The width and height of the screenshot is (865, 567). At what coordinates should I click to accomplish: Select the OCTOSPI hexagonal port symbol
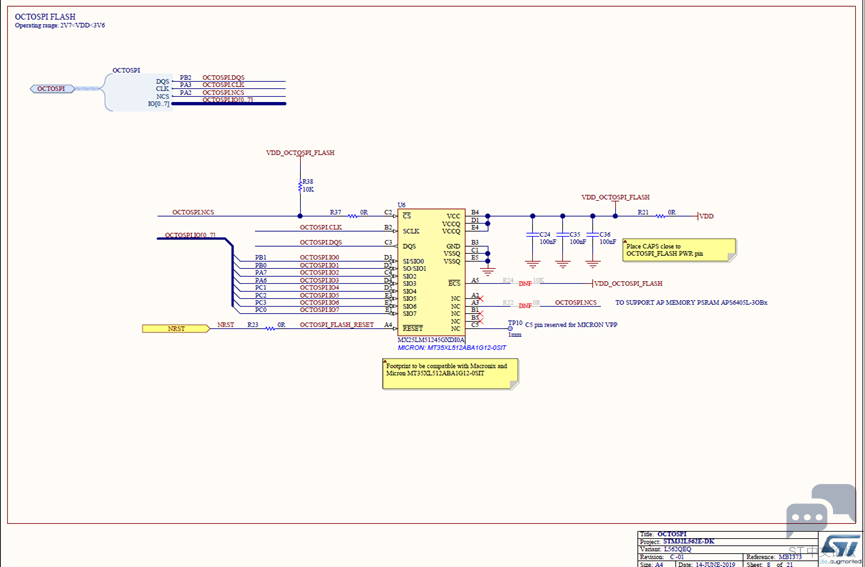tap(52, 89)
